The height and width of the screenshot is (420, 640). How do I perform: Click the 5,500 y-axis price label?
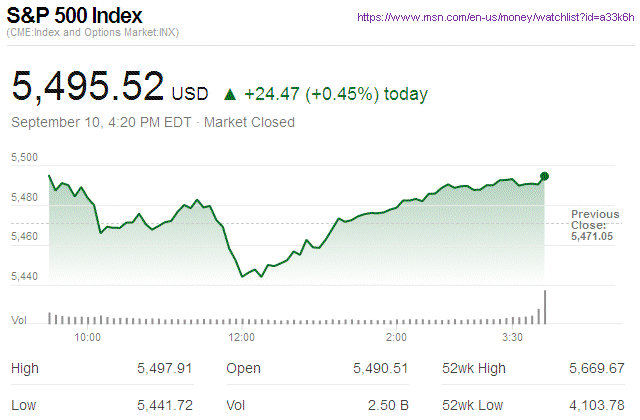point(24,158)
